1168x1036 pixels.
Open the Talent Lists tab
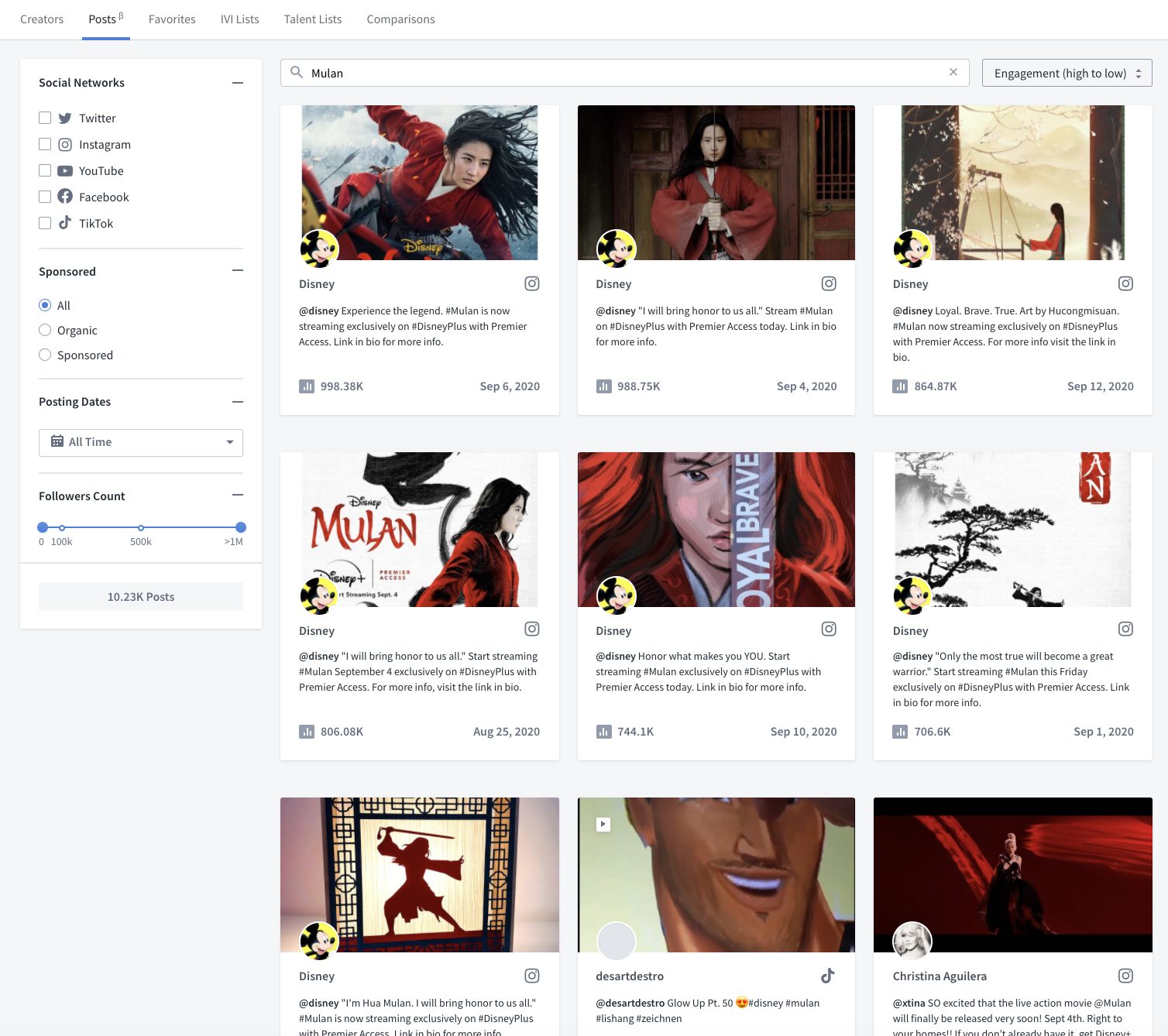click(x=313, y=19)
